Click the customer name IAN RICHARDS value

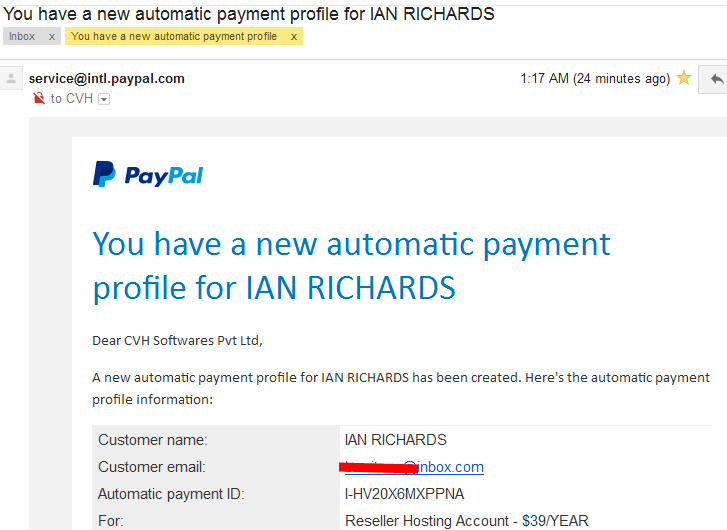(395, 440)
